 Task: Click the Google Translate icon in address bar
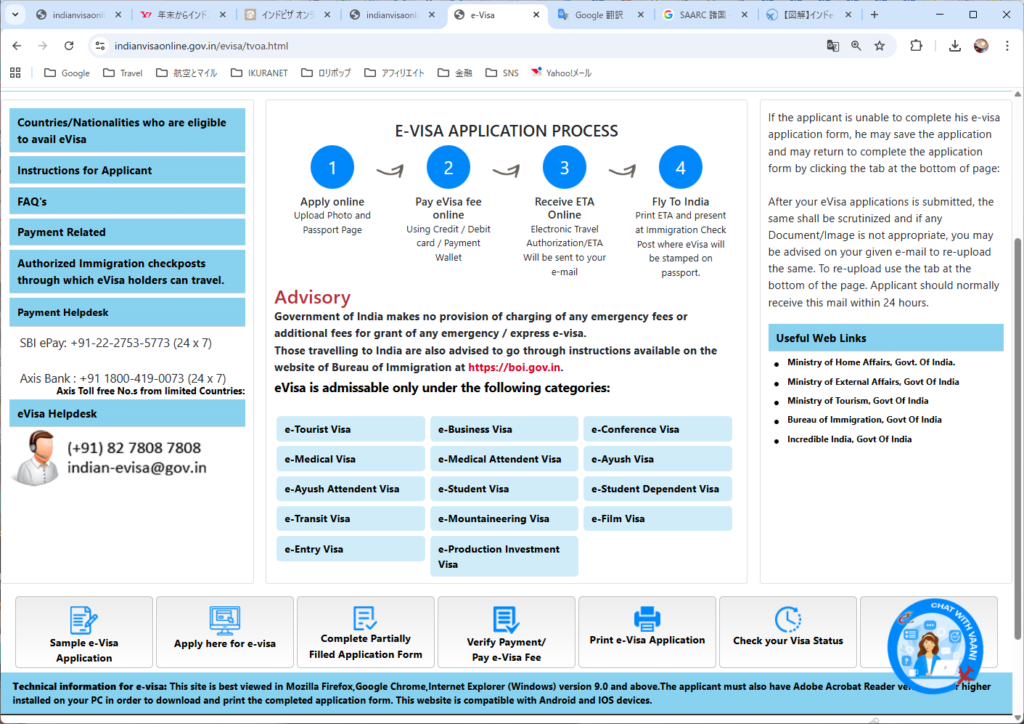pyautogui.click(x=832, y=46)
